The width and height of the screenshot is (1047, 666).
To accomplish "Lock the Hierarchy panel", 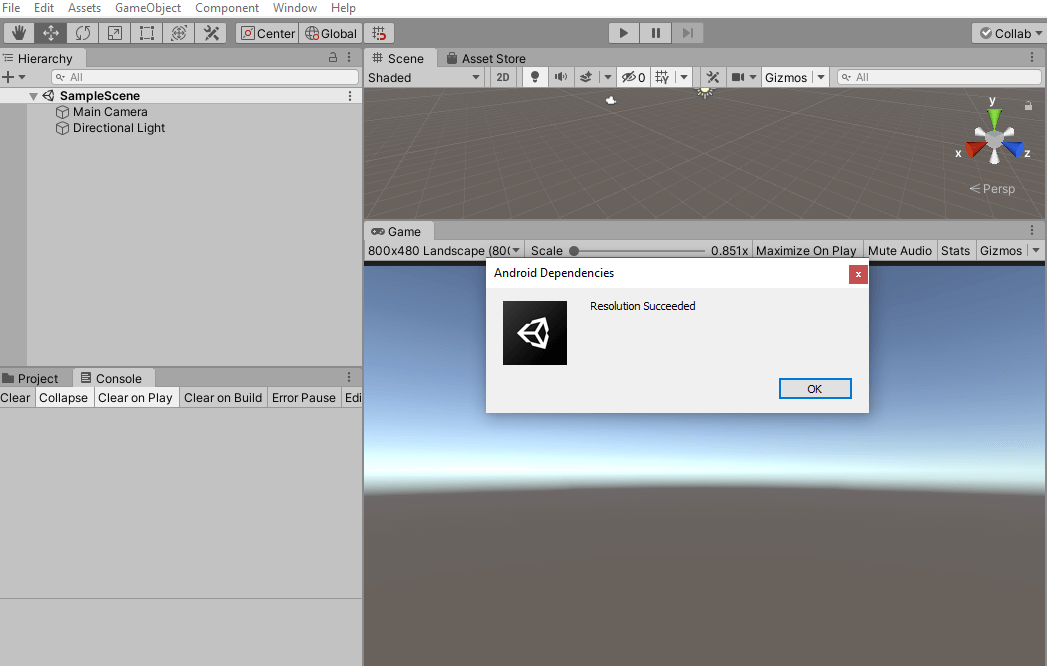I will [333, 57].
